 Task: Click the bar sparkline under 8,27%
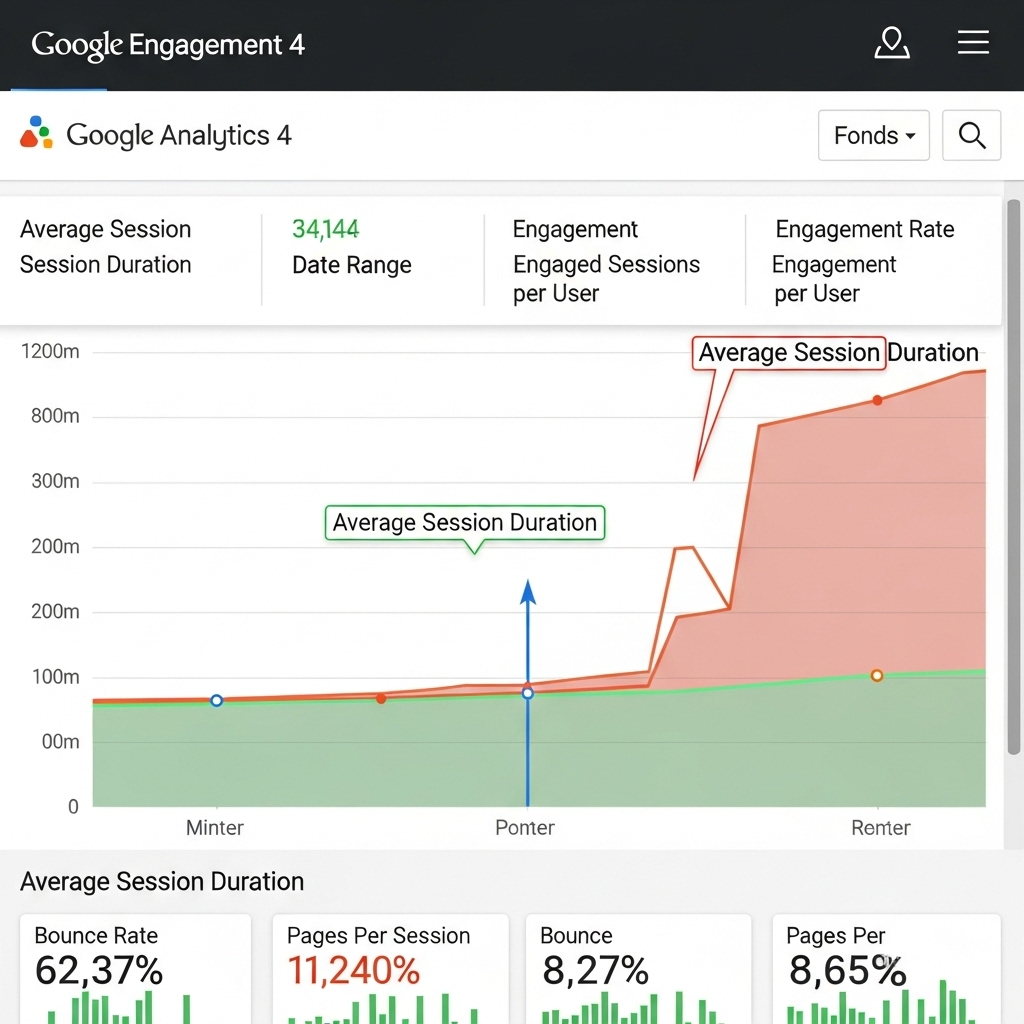(632, 1008)
